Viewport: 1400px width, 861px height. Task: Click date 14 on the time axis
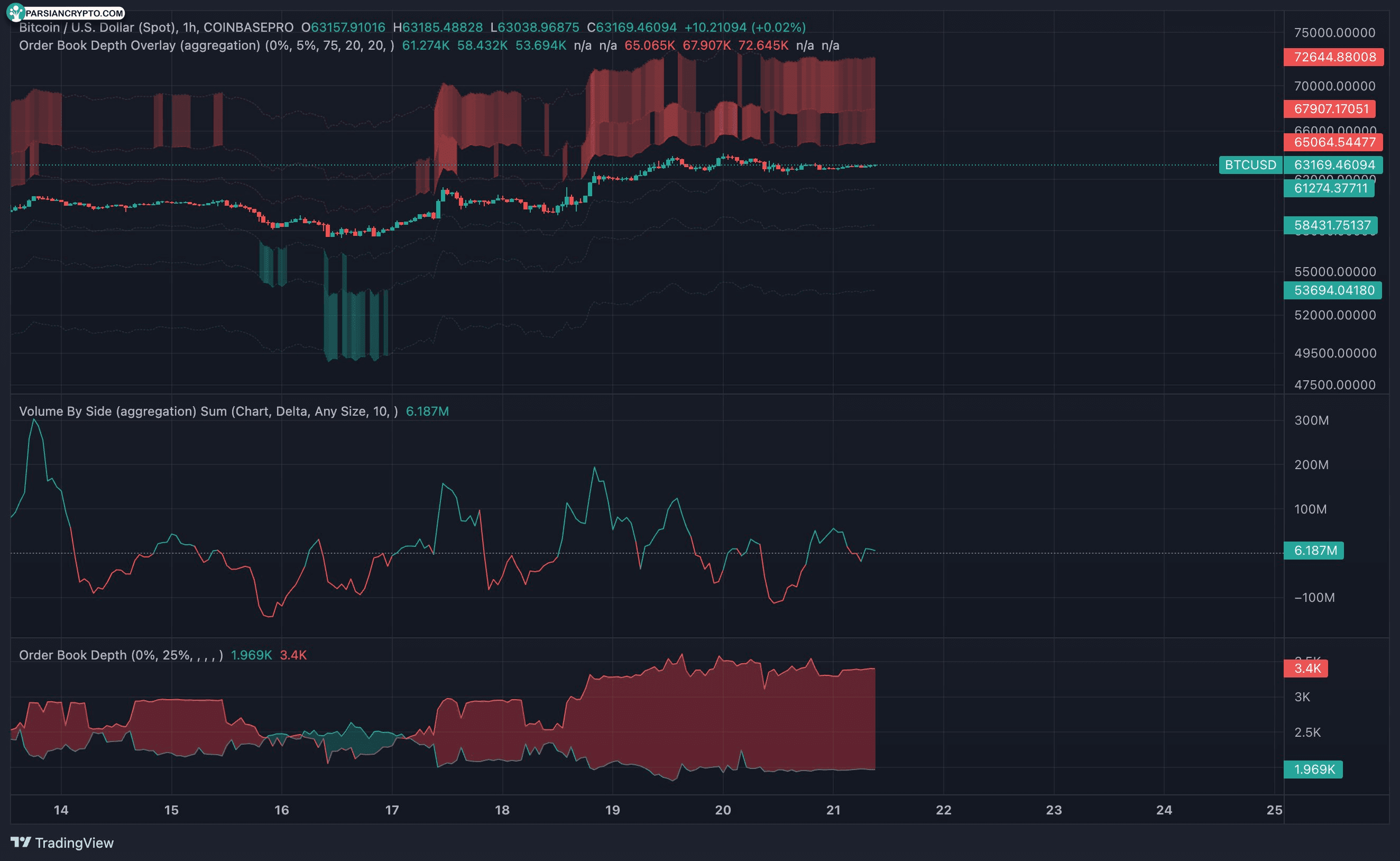[61, 810]
